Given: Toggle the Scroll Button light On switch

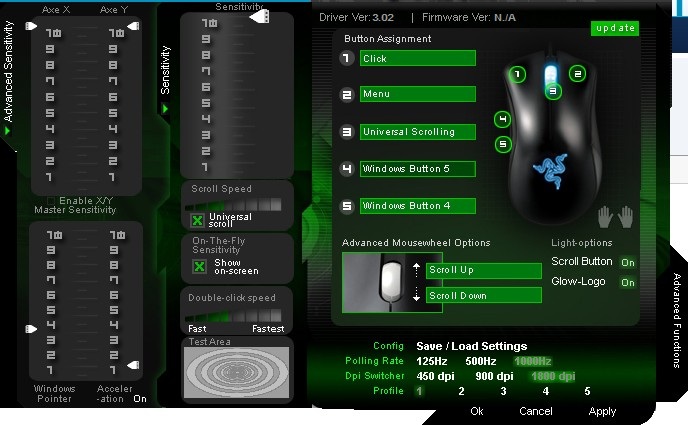Looking at the screenshot, I should [628, 262].
